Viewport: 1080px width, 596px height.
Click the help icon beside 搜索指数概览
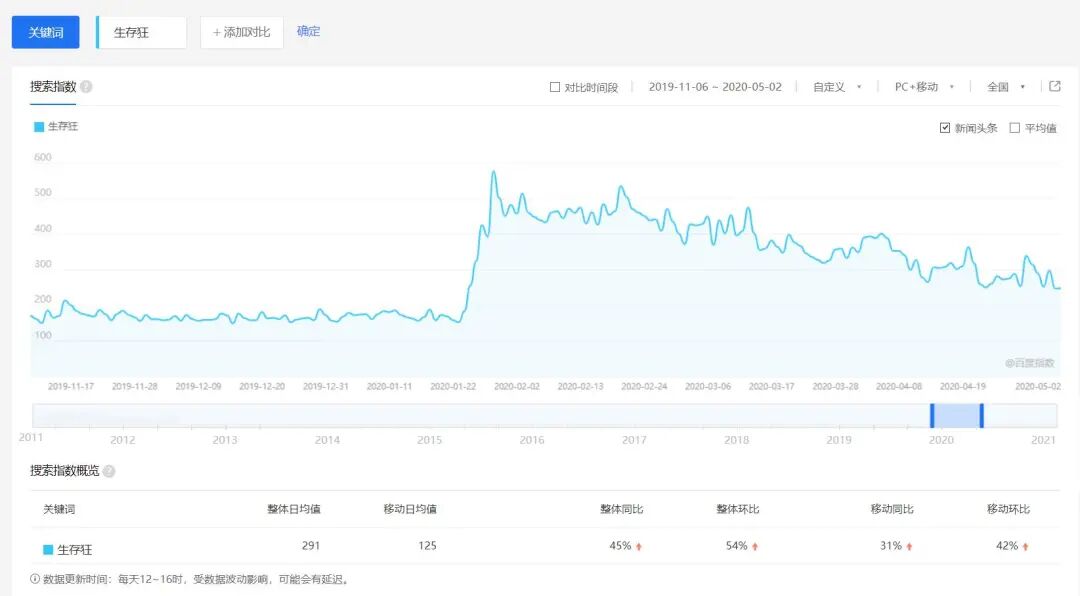pos(109,471)
